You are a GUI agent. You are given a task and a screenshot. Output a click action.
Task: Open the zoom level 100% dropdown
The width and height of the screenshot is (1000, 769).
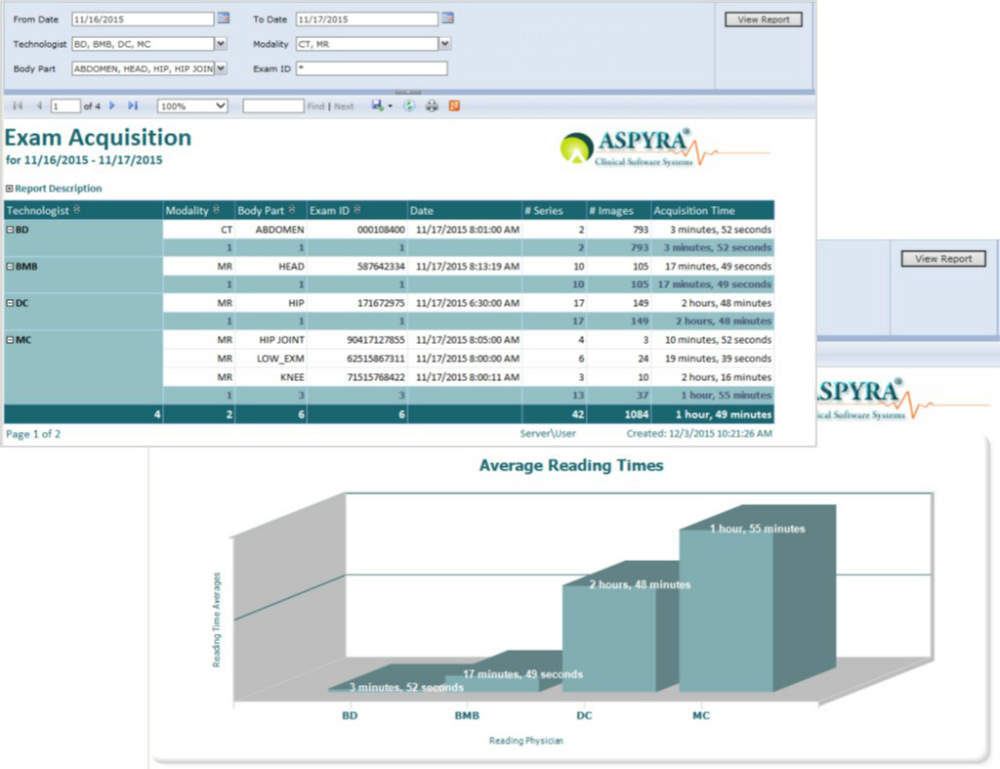[x=220, y=105]
